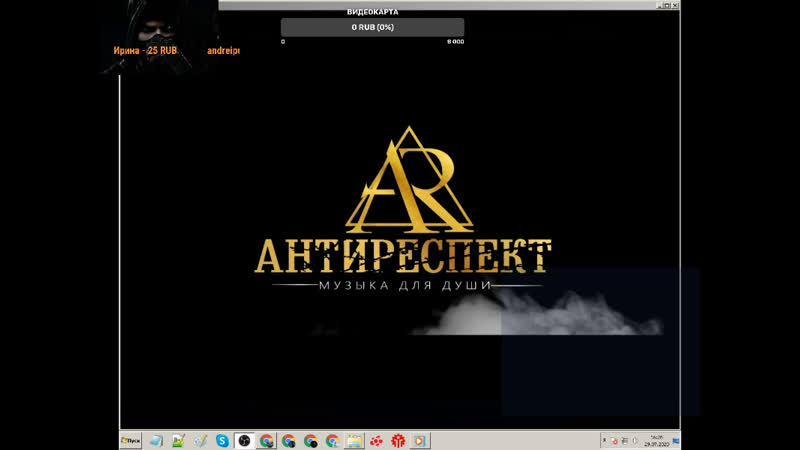Open the volume speaker tray icon
The height and width of the screenshot is (450, 800).
pos(635,441)
